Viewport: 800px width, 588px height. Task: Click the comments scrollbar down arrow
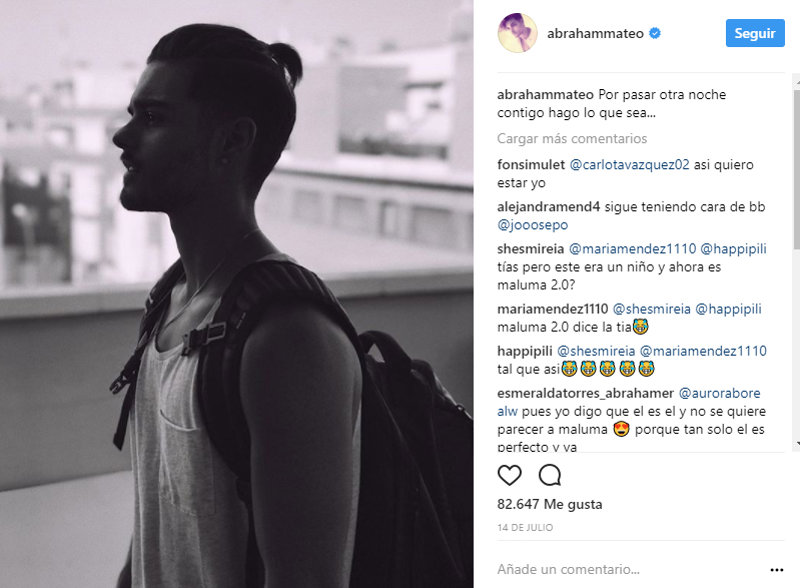[x=797, y=445]
